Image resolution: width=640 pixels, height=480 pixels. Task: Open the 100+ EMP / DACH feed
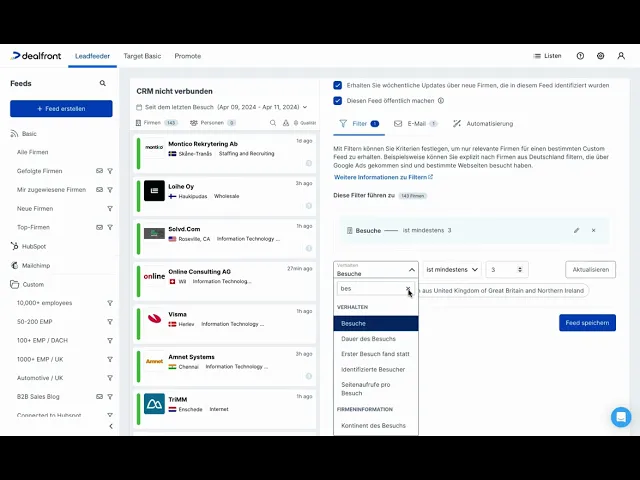tap(42, 340)
